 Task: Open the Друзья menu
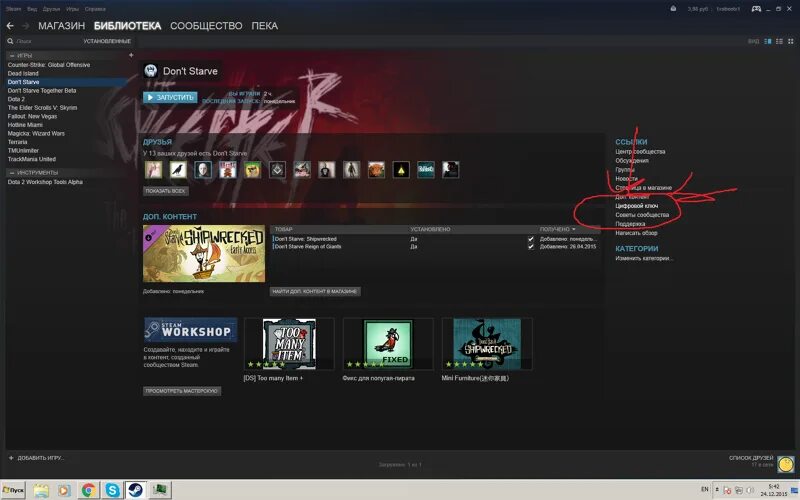(x=51, y=9)
